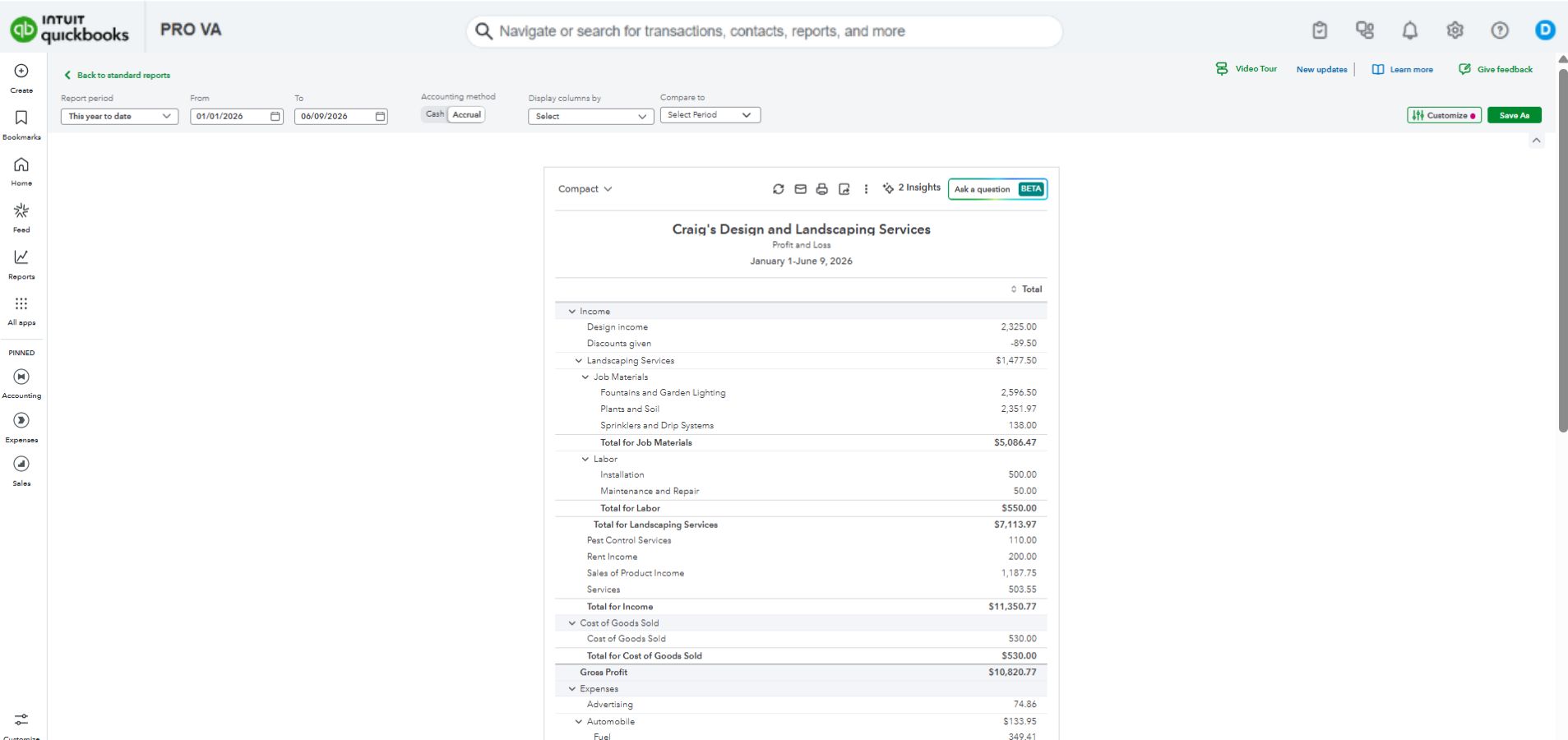Open the notifications bell
The image size is (1568, 740).
pyautogui.click(x=1409, y=30)
